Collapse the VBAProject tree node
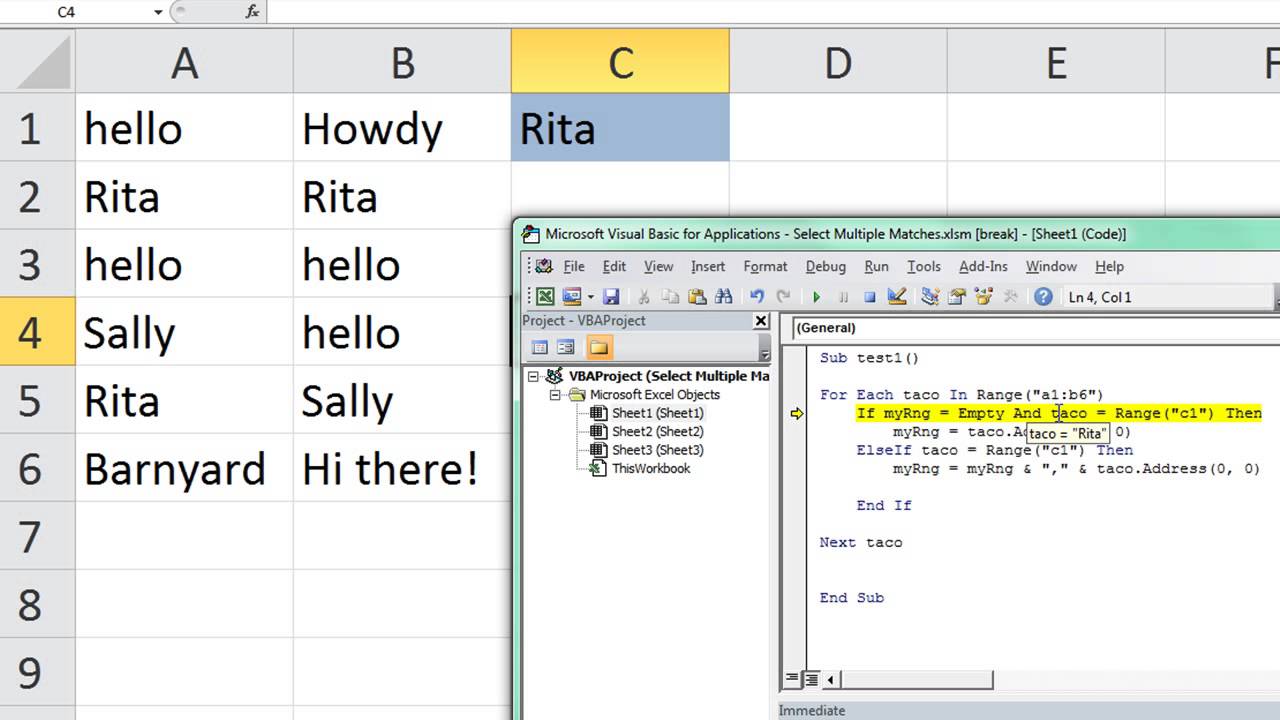 [534, 377]
